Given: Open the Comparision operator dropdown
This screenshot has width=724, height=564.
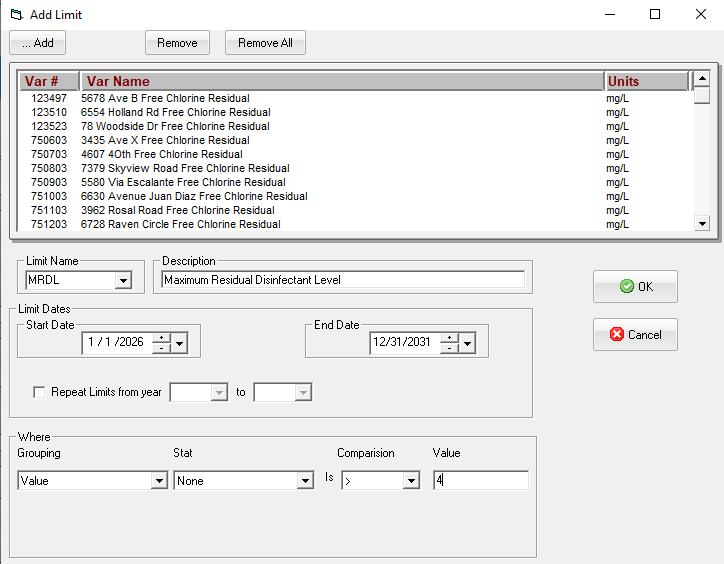Looking at the screenshot, I should 410,481.
